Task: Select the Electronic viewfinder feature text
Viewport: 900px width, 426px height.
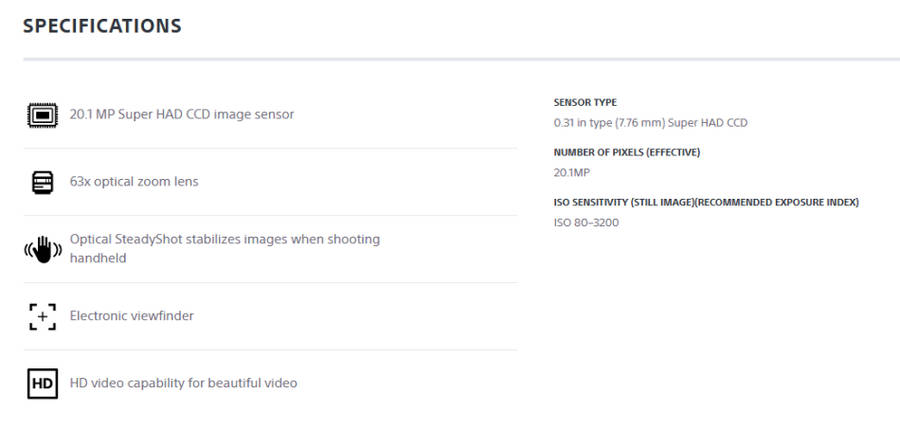Action: tap(131, 316)
